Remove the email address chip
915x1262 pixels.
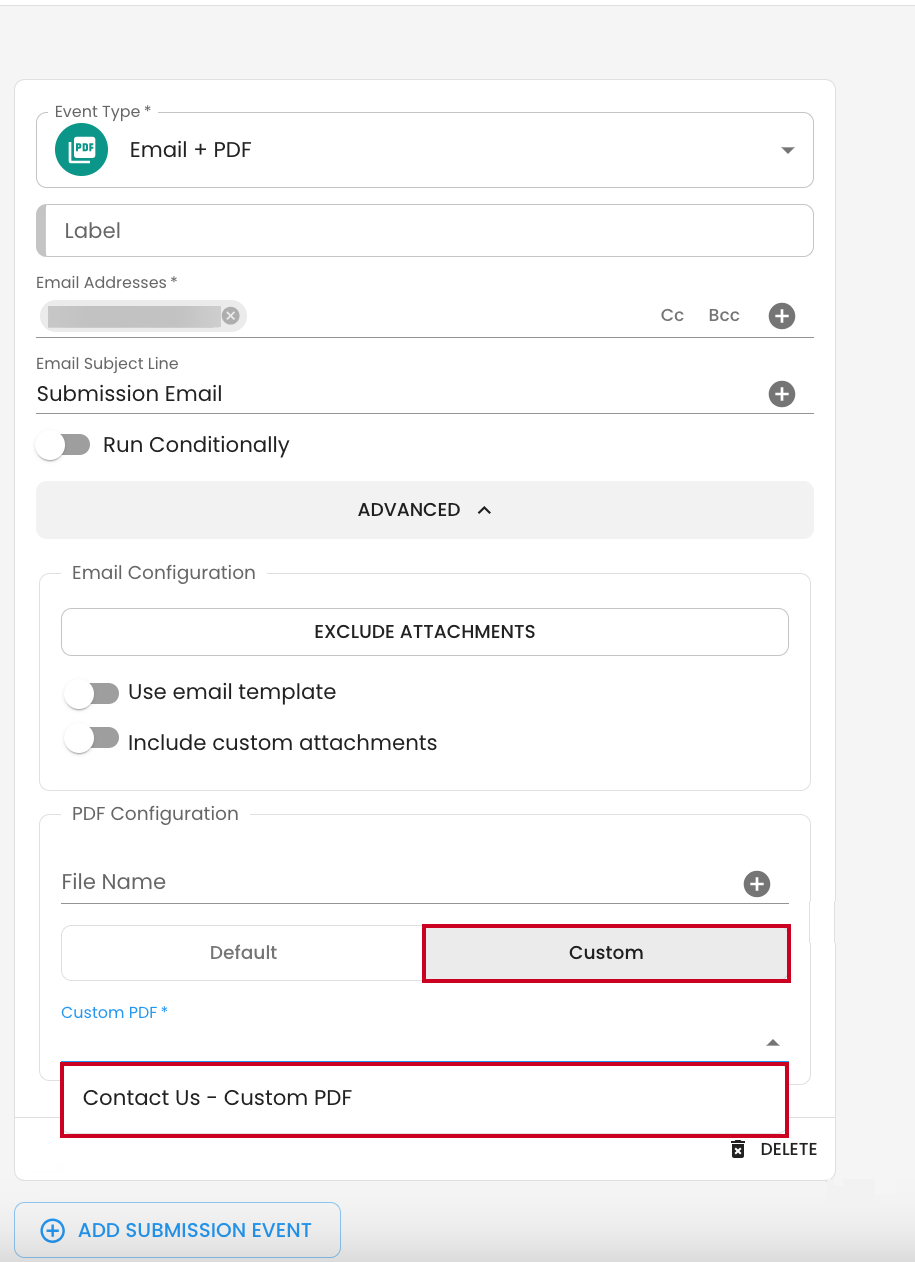(x=231, y=316)
